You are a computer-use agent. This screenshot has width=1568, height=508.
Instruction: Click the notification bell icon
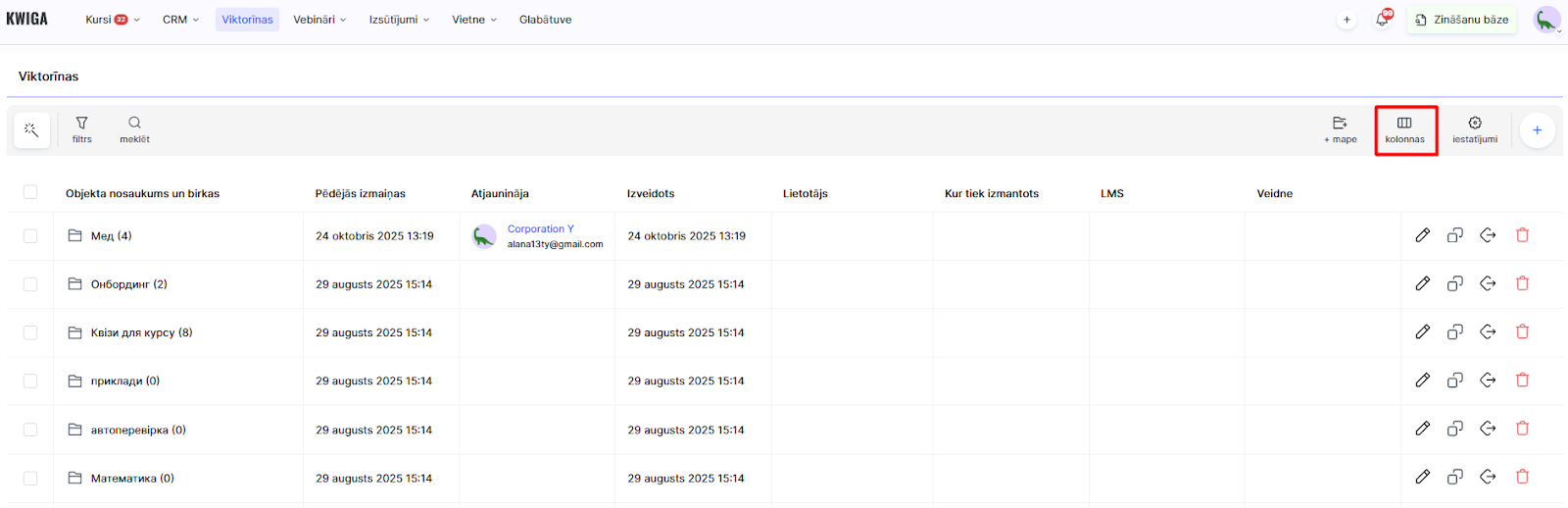[x=1382, y=20]
